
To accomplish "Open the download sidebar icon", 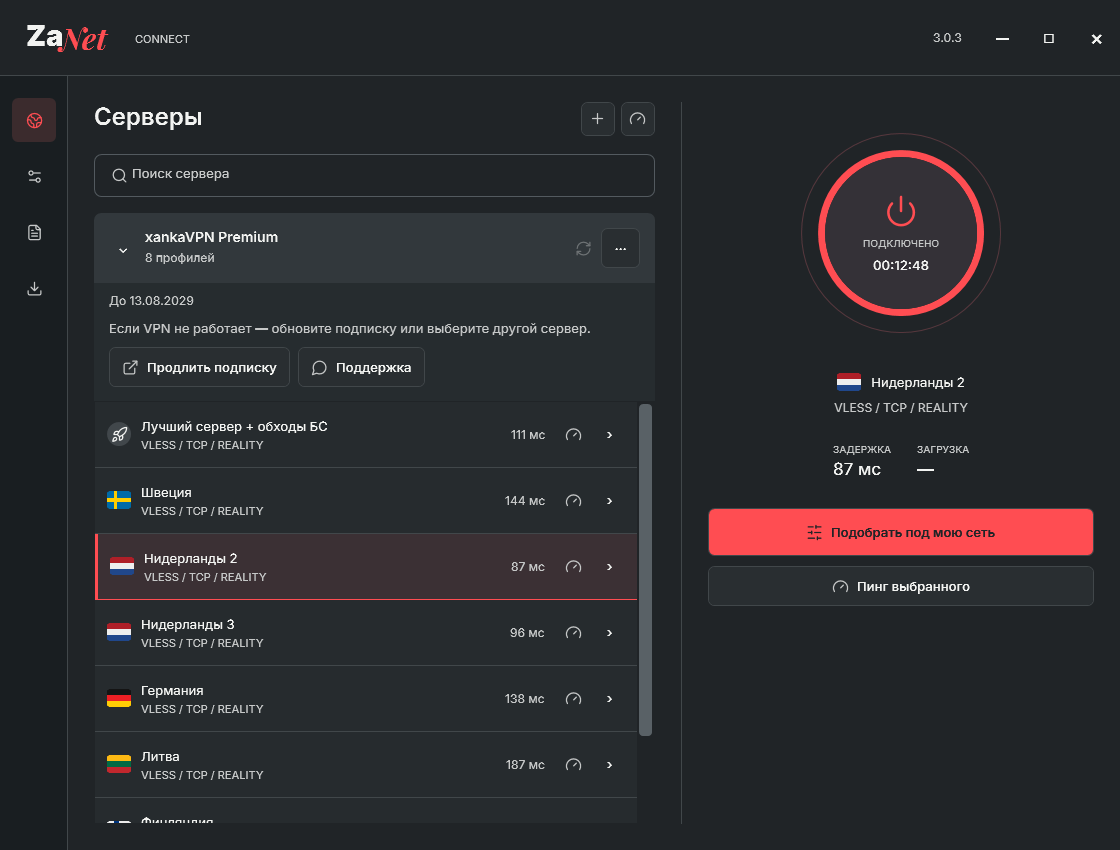I will (x=34, y=289).
